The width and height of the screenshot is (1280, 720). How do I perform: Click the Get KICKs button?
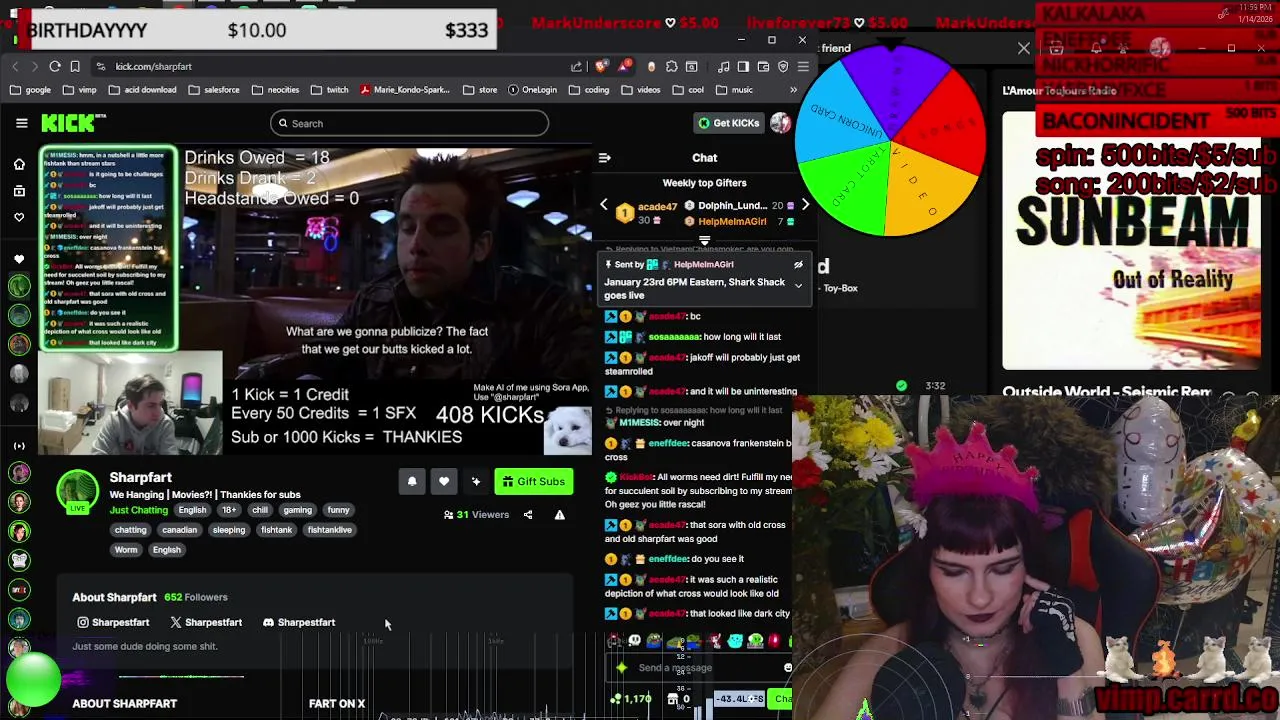coord(728,123)
